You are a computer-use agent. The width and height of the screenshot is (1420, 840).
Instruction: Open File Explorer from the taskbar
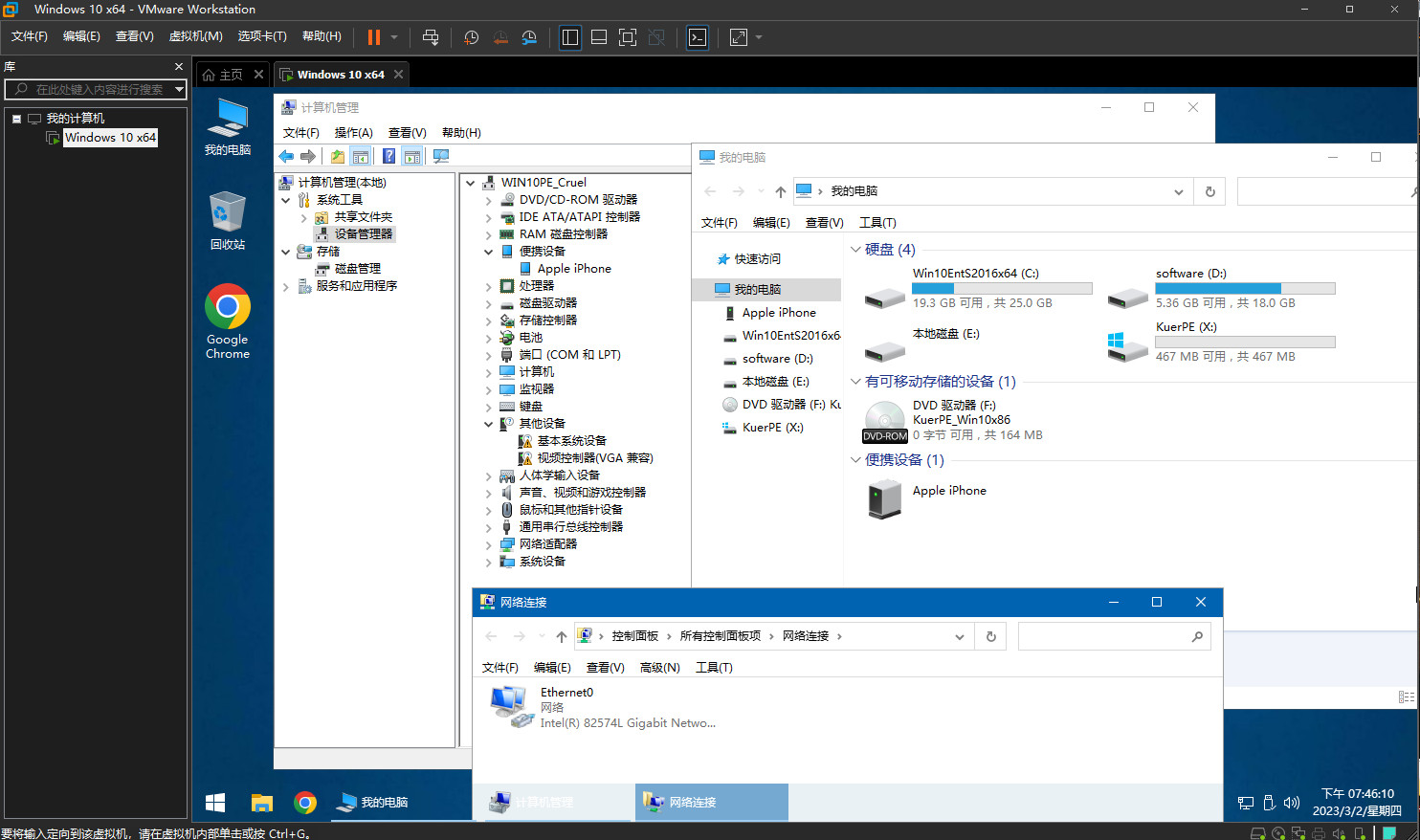click(x=261, y=803)
